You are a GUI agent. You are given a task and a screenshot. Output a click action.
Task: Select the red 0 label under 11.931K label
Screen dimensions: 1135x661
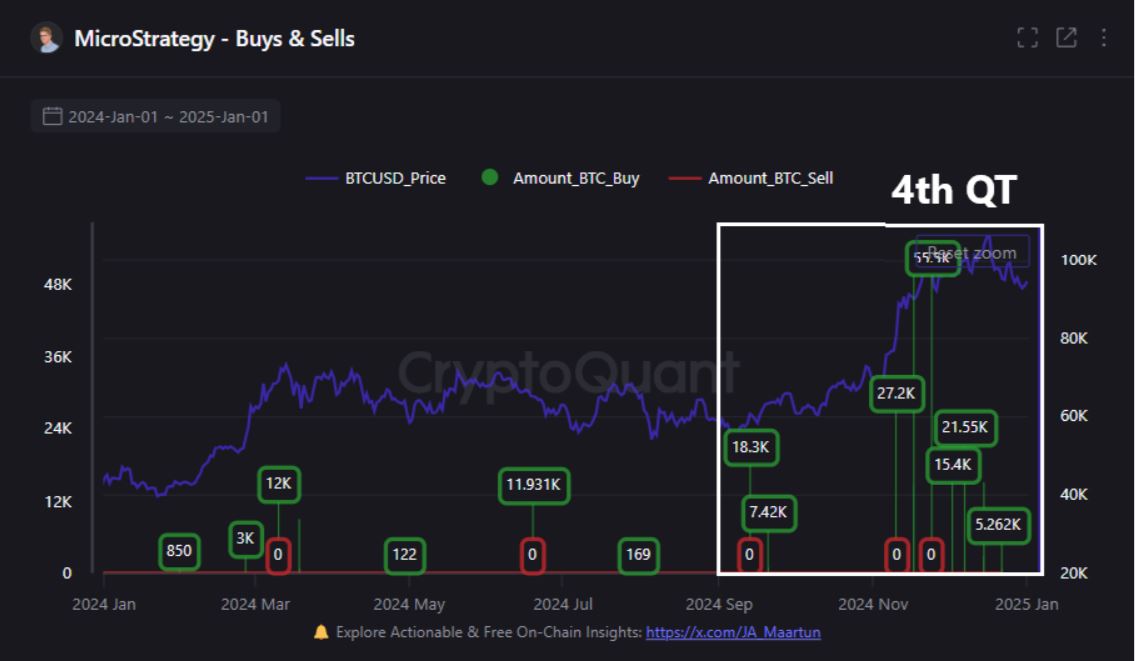[533, 555]
